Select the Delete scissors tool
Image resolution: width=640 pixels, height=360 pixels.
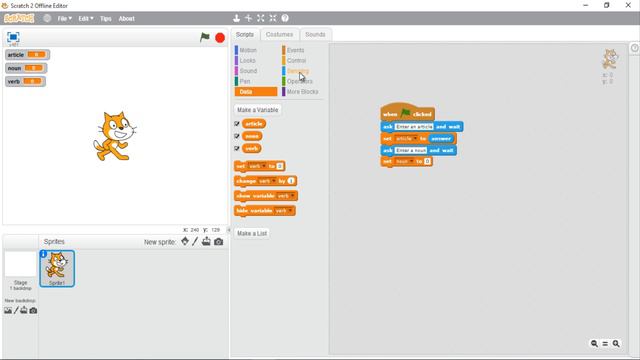pos(248,18)
